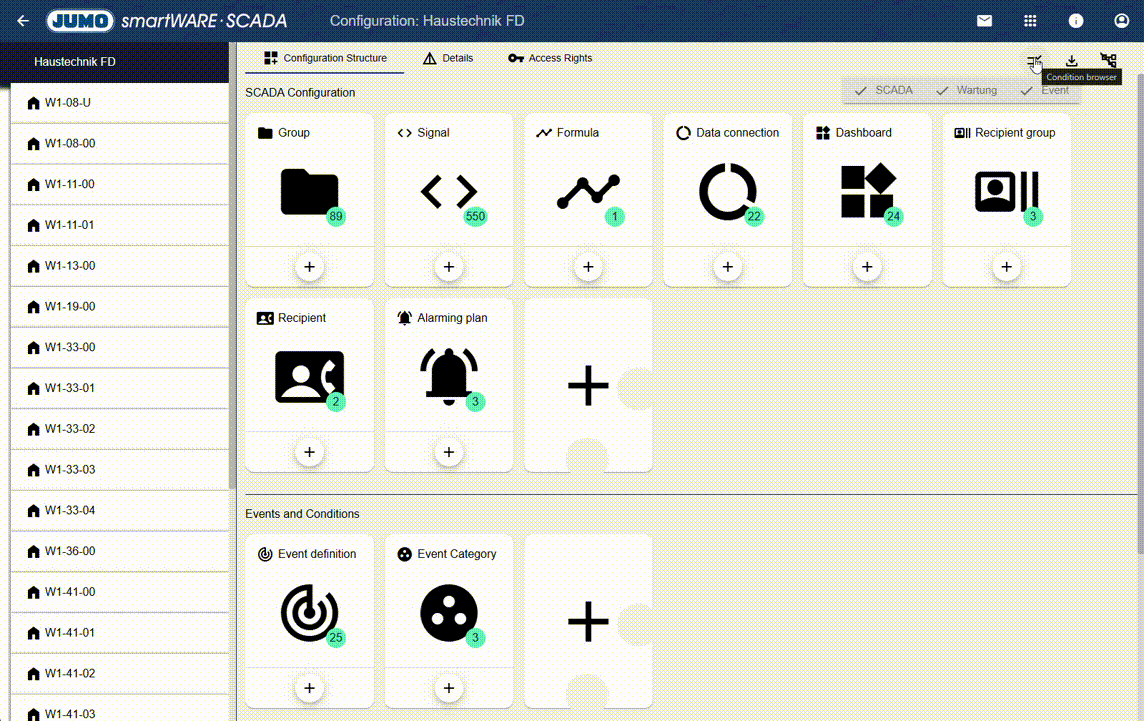This screenshot has width=1144, height=721.
Task: Toggle the Wartung filter chip
Action: coord(966,90)
